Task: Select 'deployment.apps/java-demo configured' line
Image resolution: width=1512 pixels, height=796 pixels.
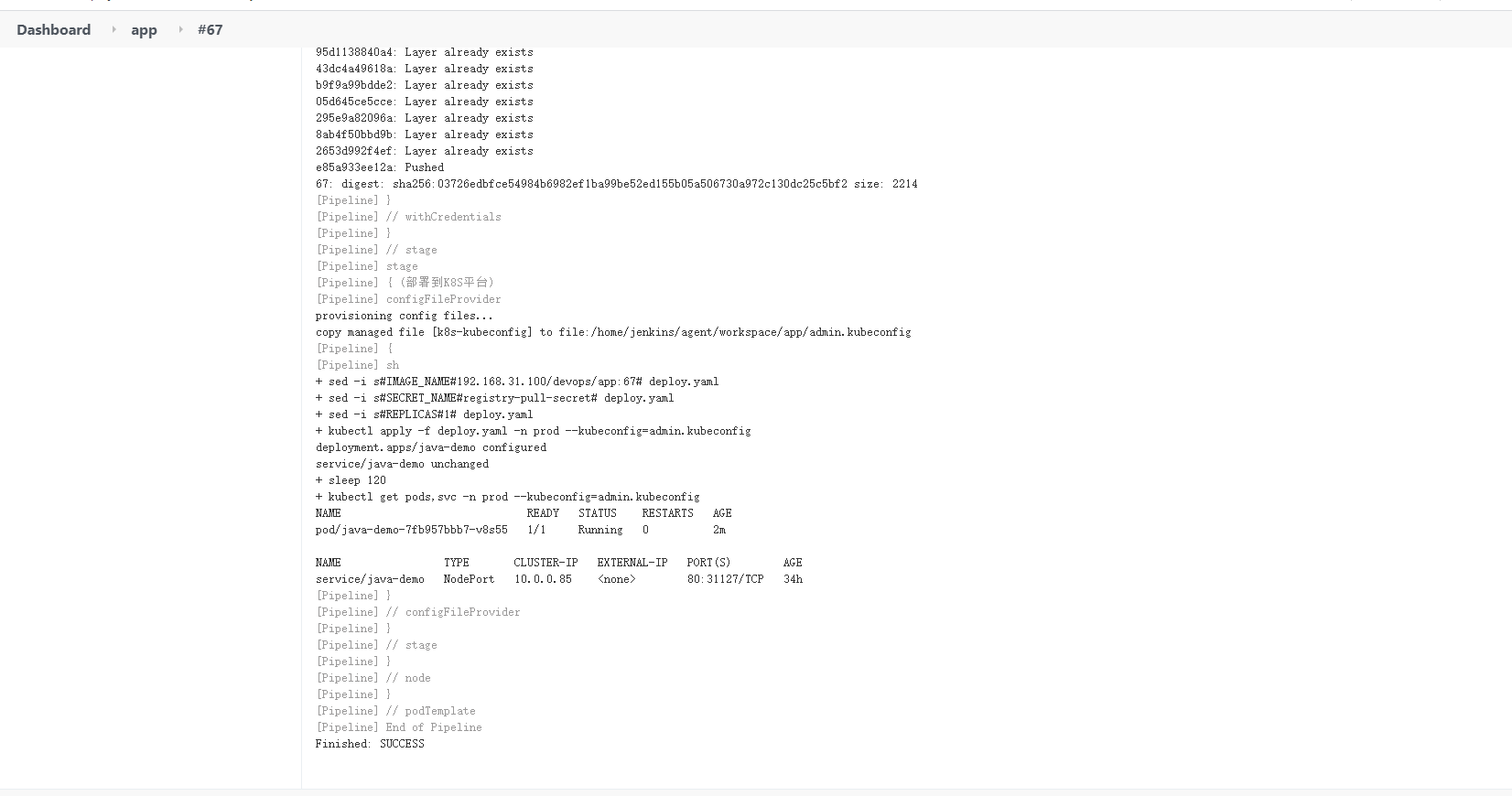Action: (430, 447)
